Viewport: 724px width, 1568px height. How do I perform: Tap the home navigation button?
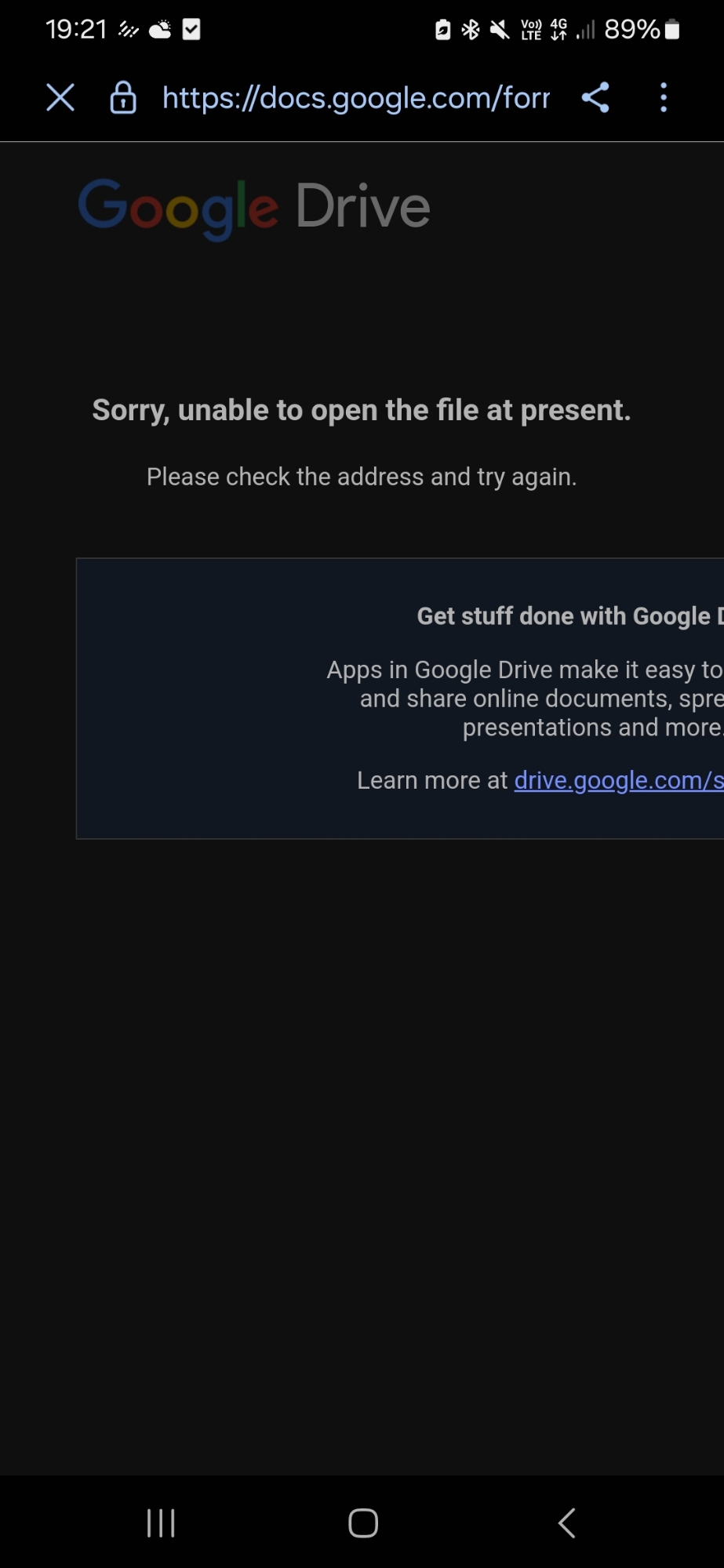coord(363,1523)
